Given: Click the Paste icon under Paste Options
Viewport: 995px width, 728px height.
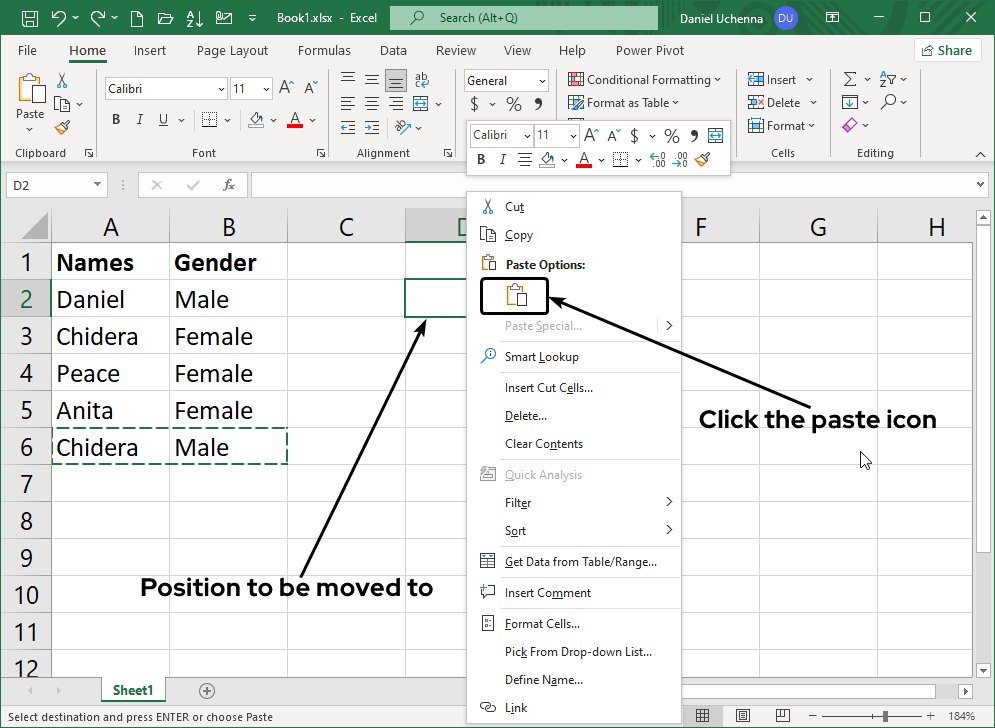Looking at the screenshot, I should pyautogui.click(x=515, y=295).
